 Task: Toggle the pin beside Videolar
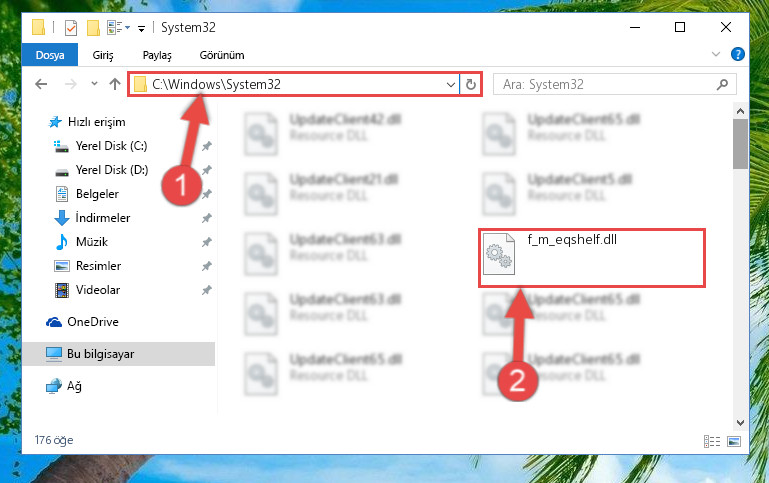[x=206, y=290]
